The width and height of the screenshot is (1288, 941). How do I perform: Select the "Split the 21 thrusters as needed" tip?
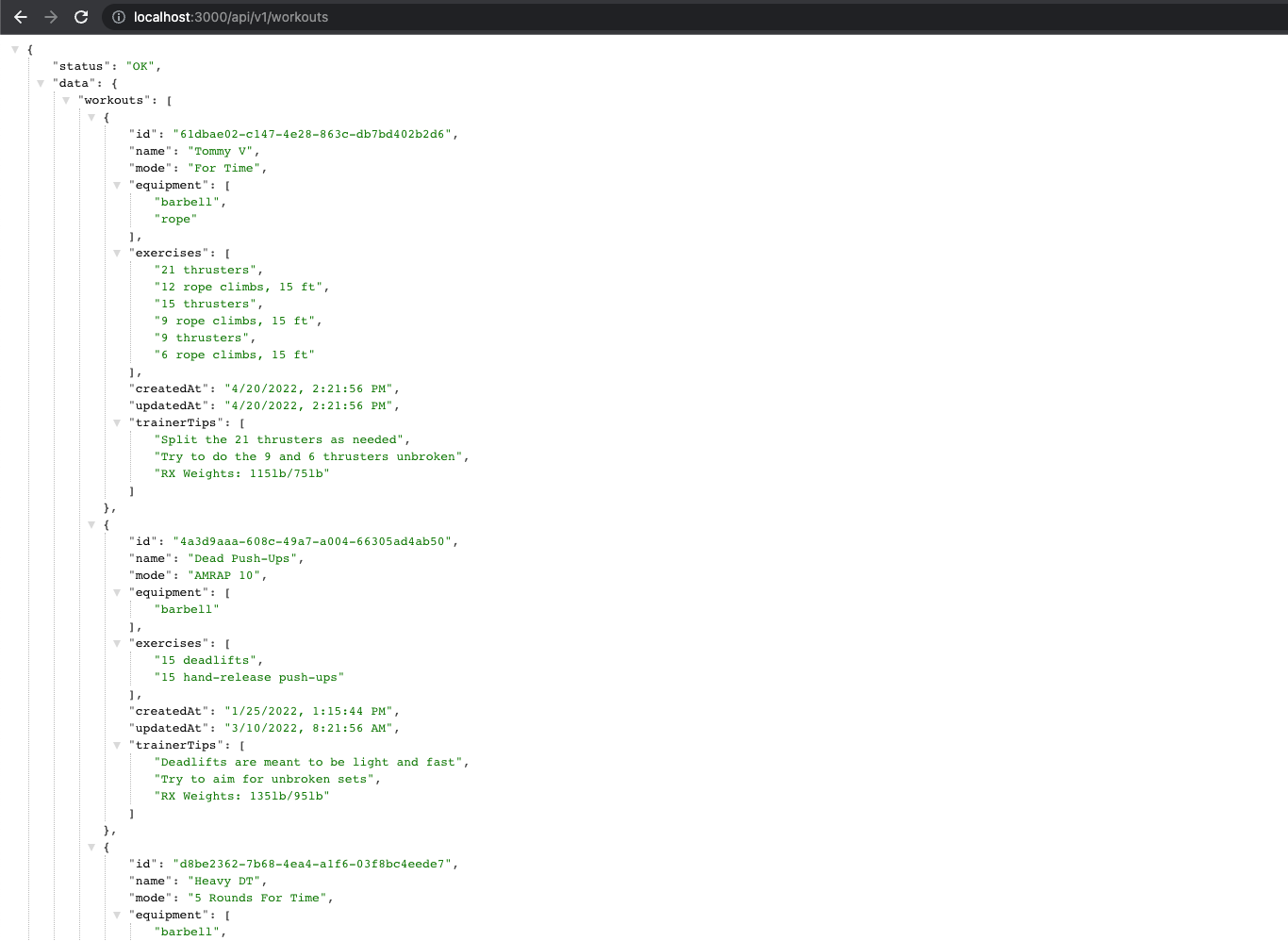point(279,439)
